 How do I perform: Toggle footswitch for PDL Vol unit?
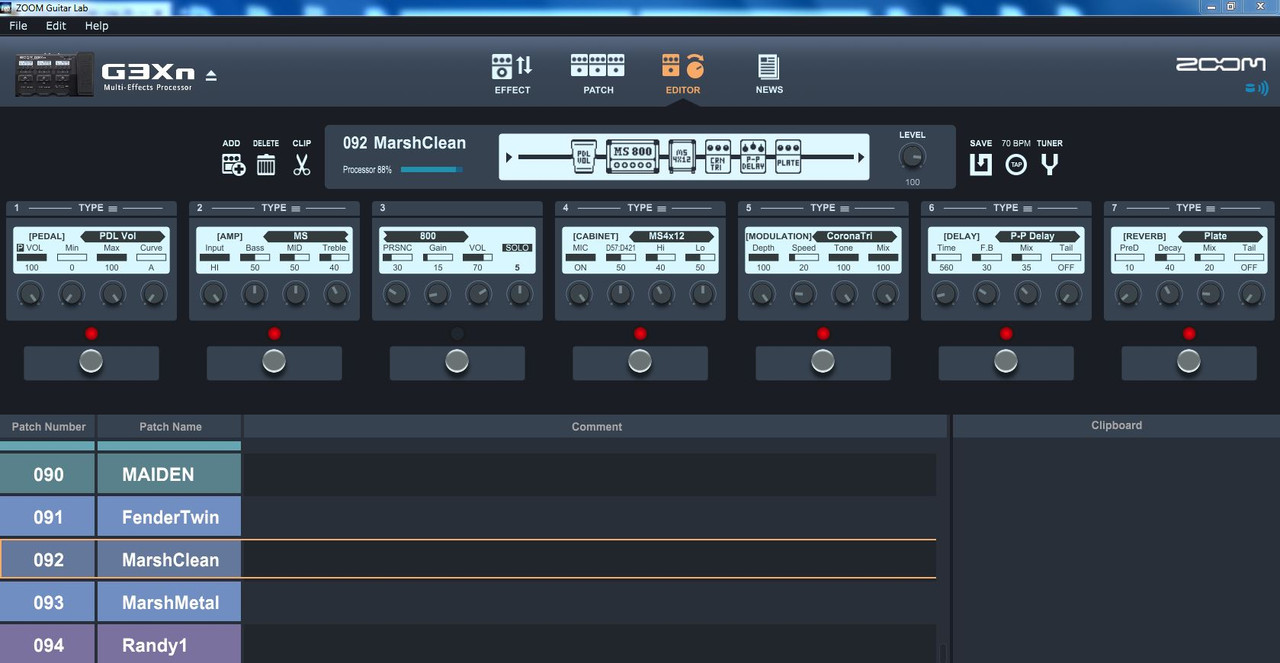[91, 362]
